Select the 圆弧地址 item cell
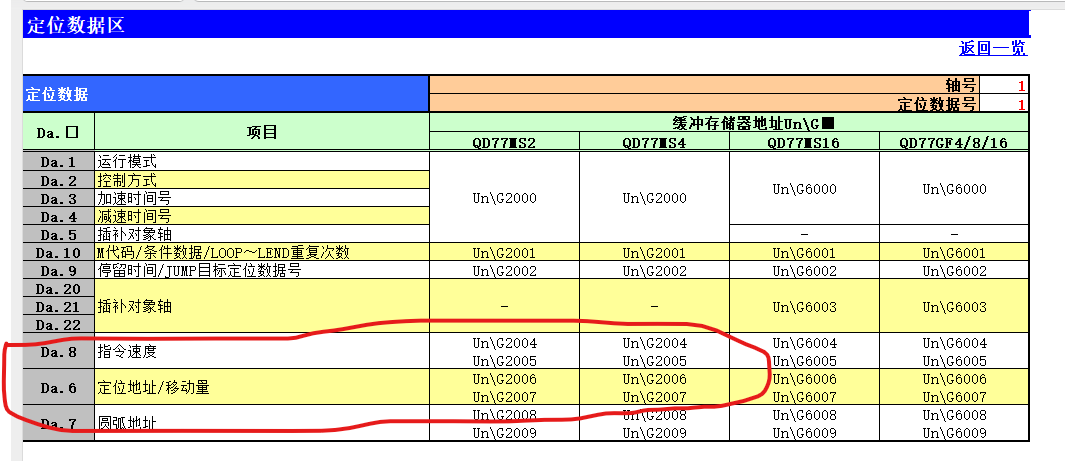 (261, 423)
